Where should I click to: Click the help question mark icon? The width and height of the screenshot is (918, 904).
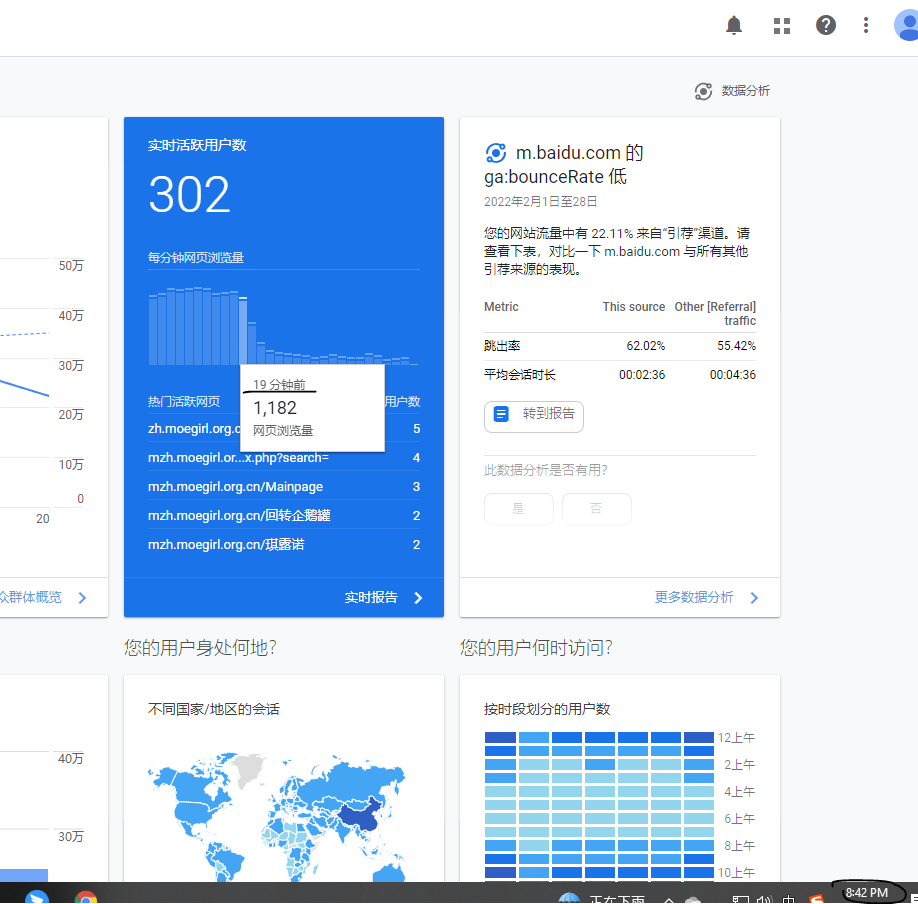[x=825, y=26]
